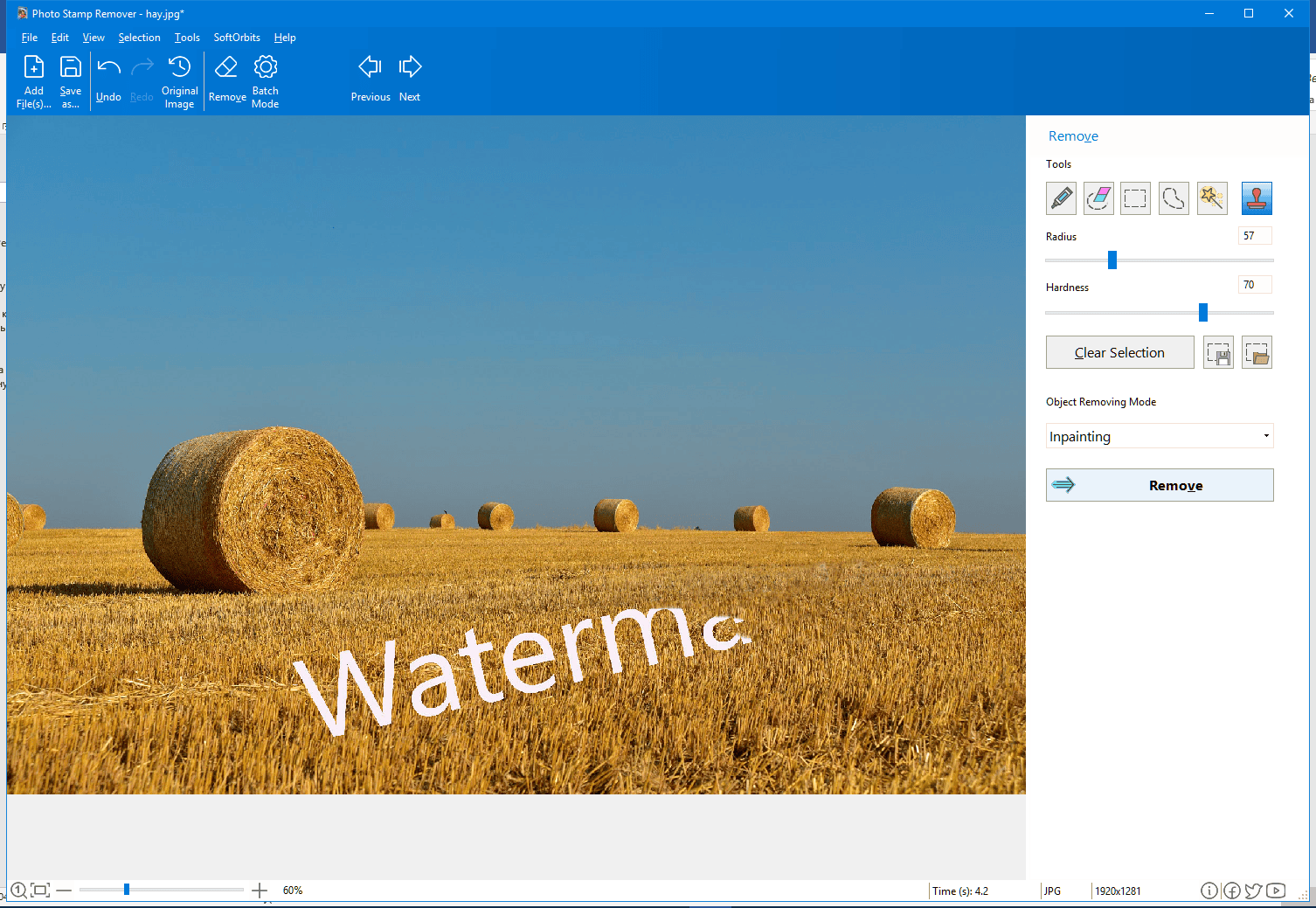Open Batch Mode
Viewport: 1316px width, 908px height.
coord(266,80)
